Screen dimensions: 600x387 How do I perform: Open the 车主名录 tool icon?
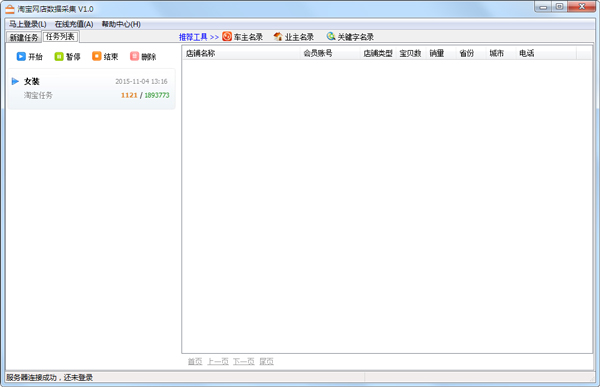pos(227,36)
